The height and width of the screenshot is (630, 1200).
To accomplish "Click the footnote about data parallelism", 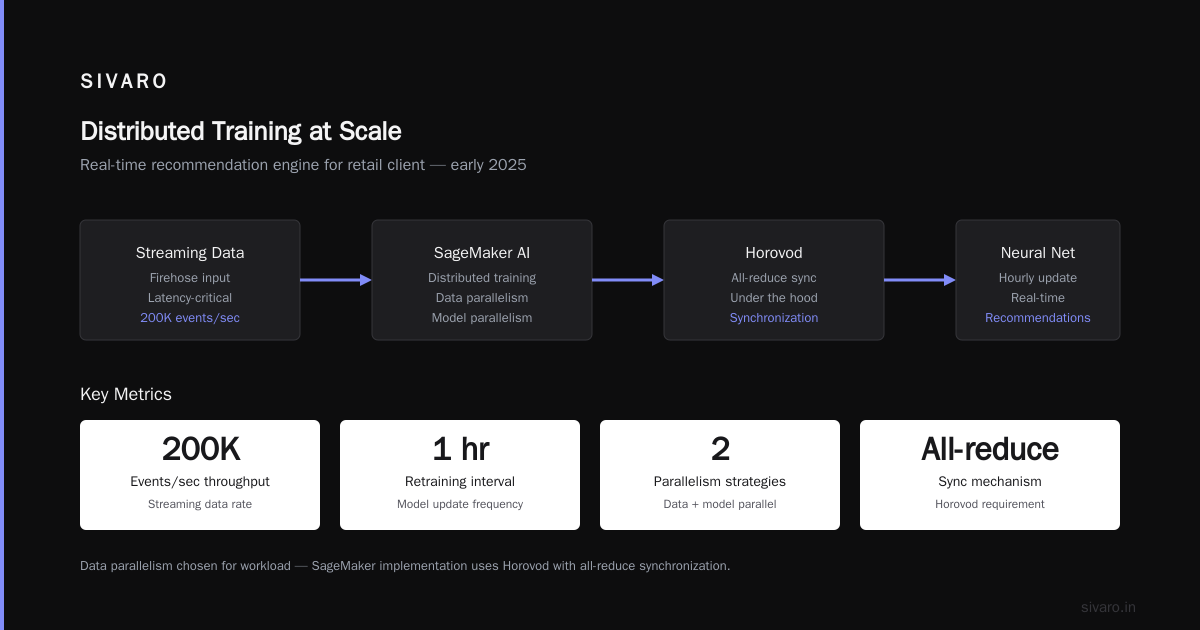I will pos(405,566).
